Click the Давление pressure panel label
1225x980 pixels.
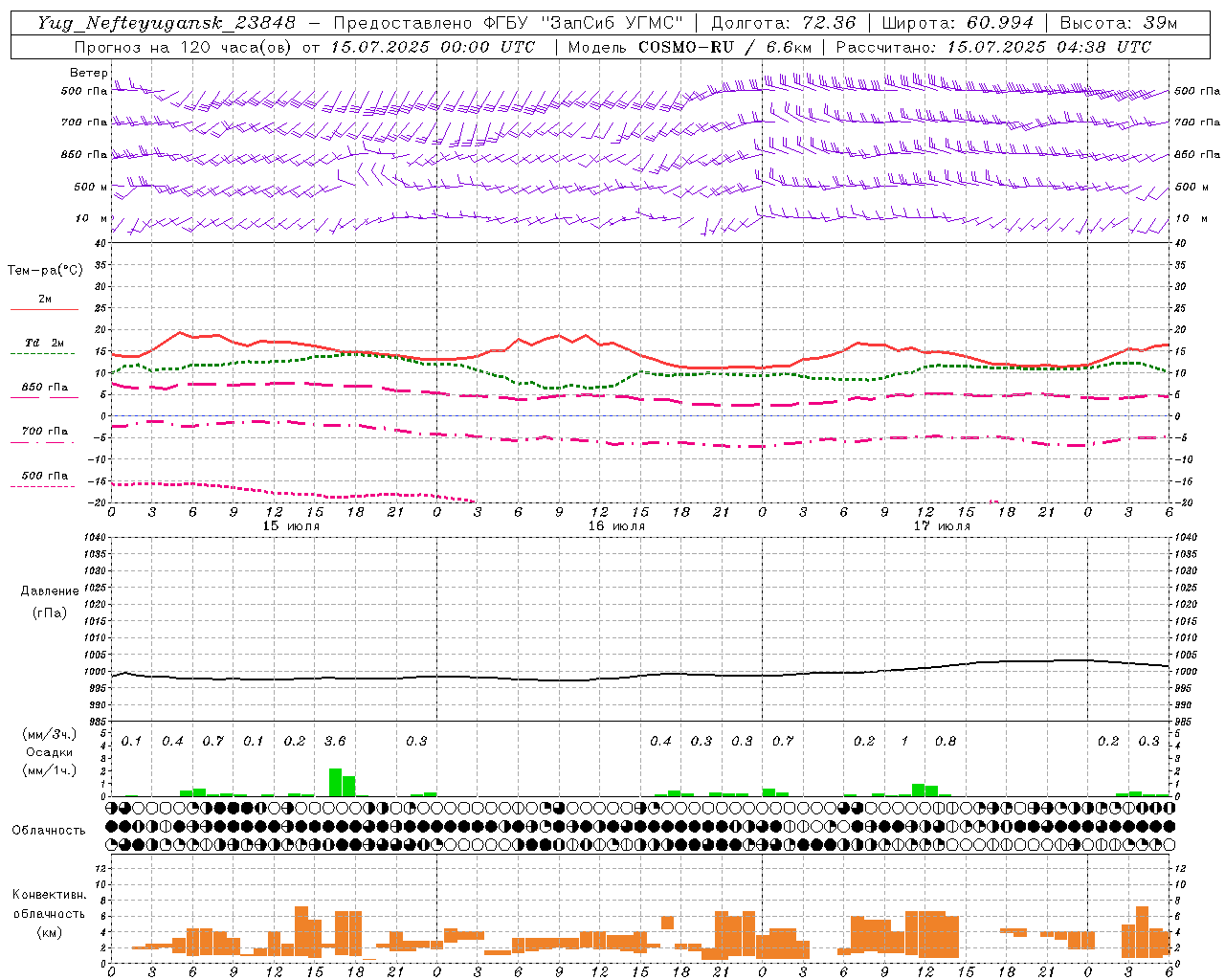pos(50,591)
